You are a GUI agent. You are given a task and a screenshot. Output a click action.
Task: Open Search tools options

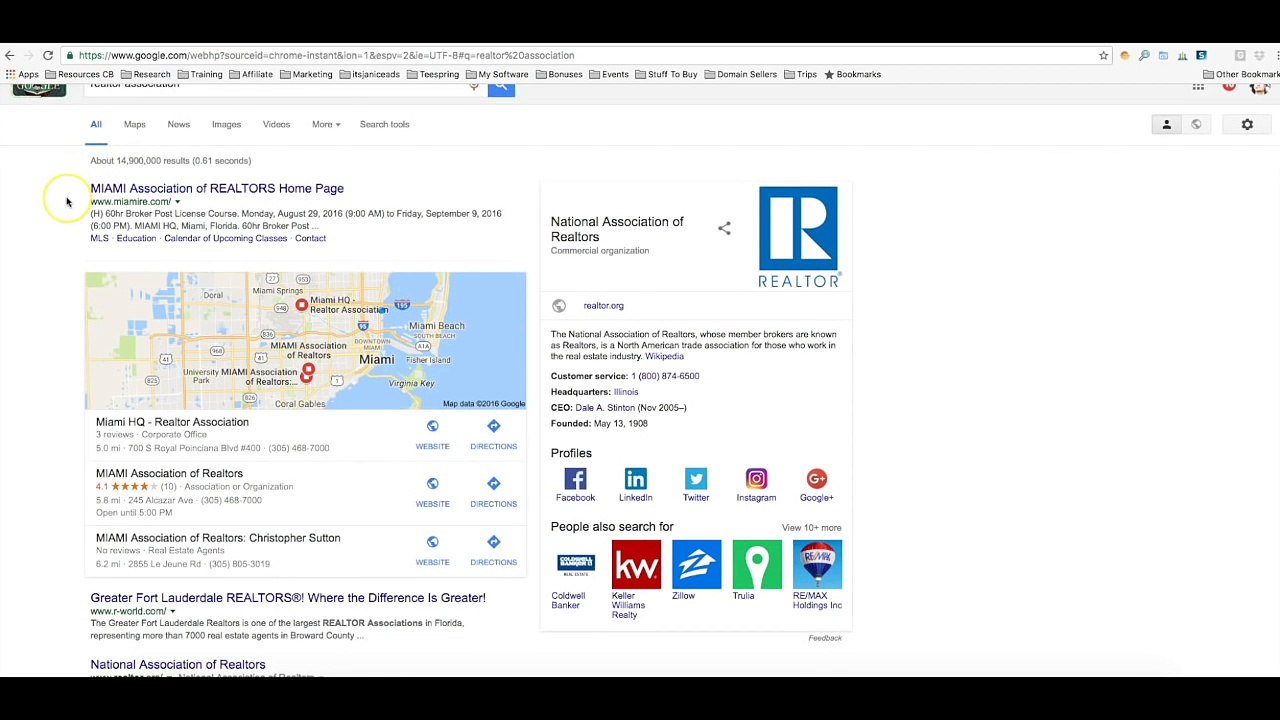point(385,125)
